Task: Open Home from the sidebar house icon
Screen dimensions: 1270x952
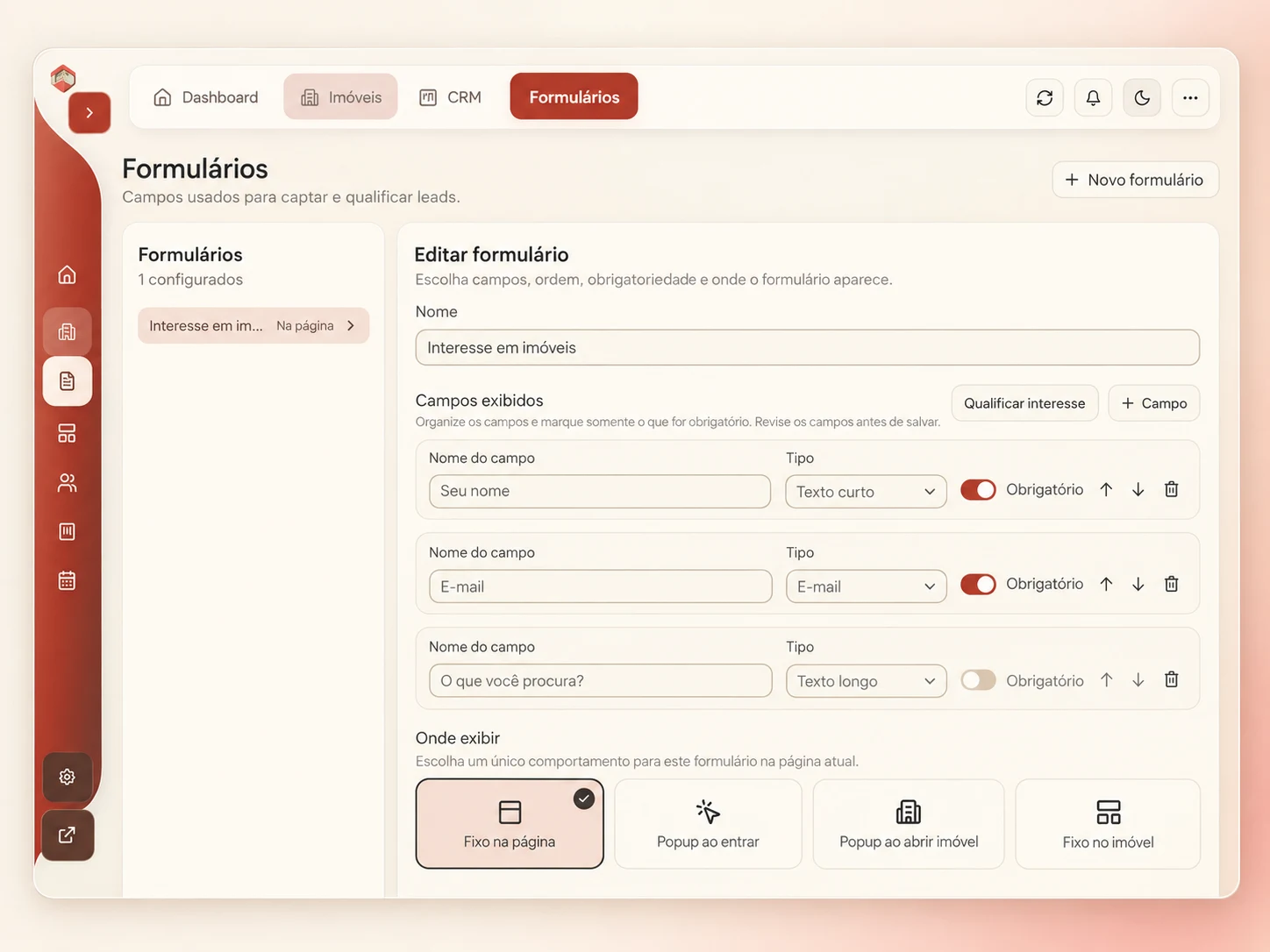Action: [x=67, y=274]
